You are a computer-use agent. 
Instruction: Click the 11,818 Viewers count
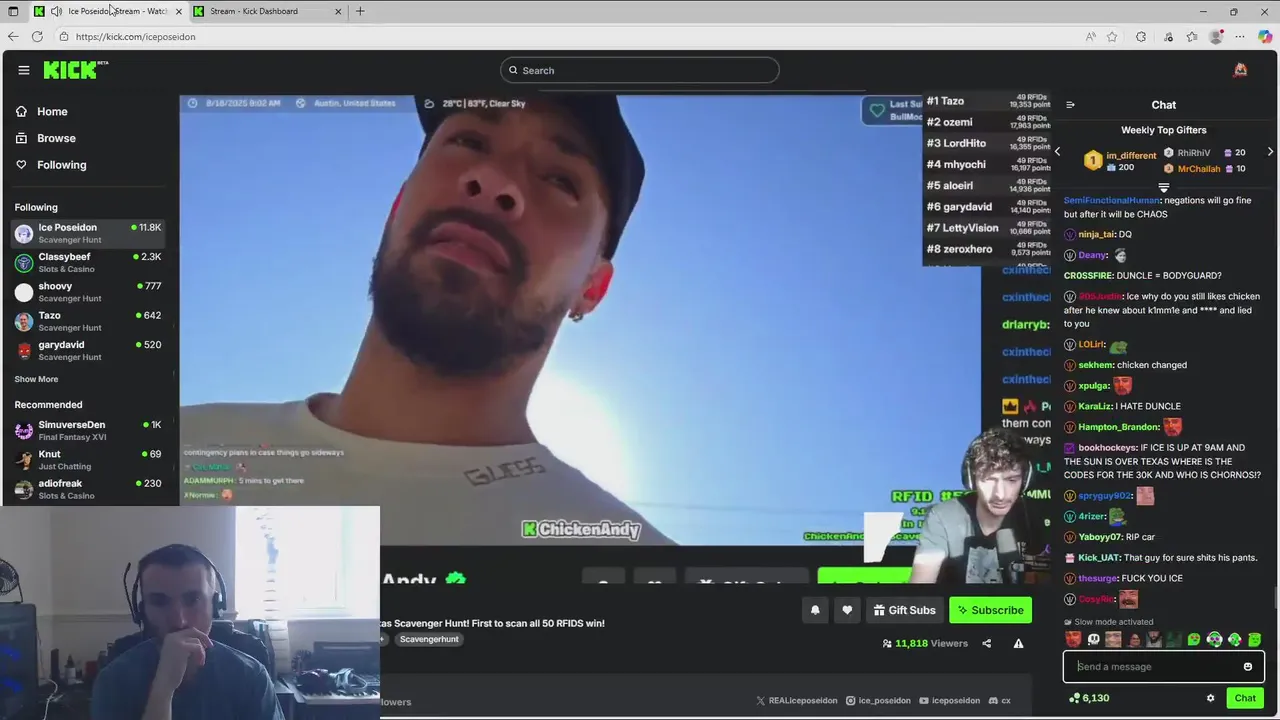(925, 643)
